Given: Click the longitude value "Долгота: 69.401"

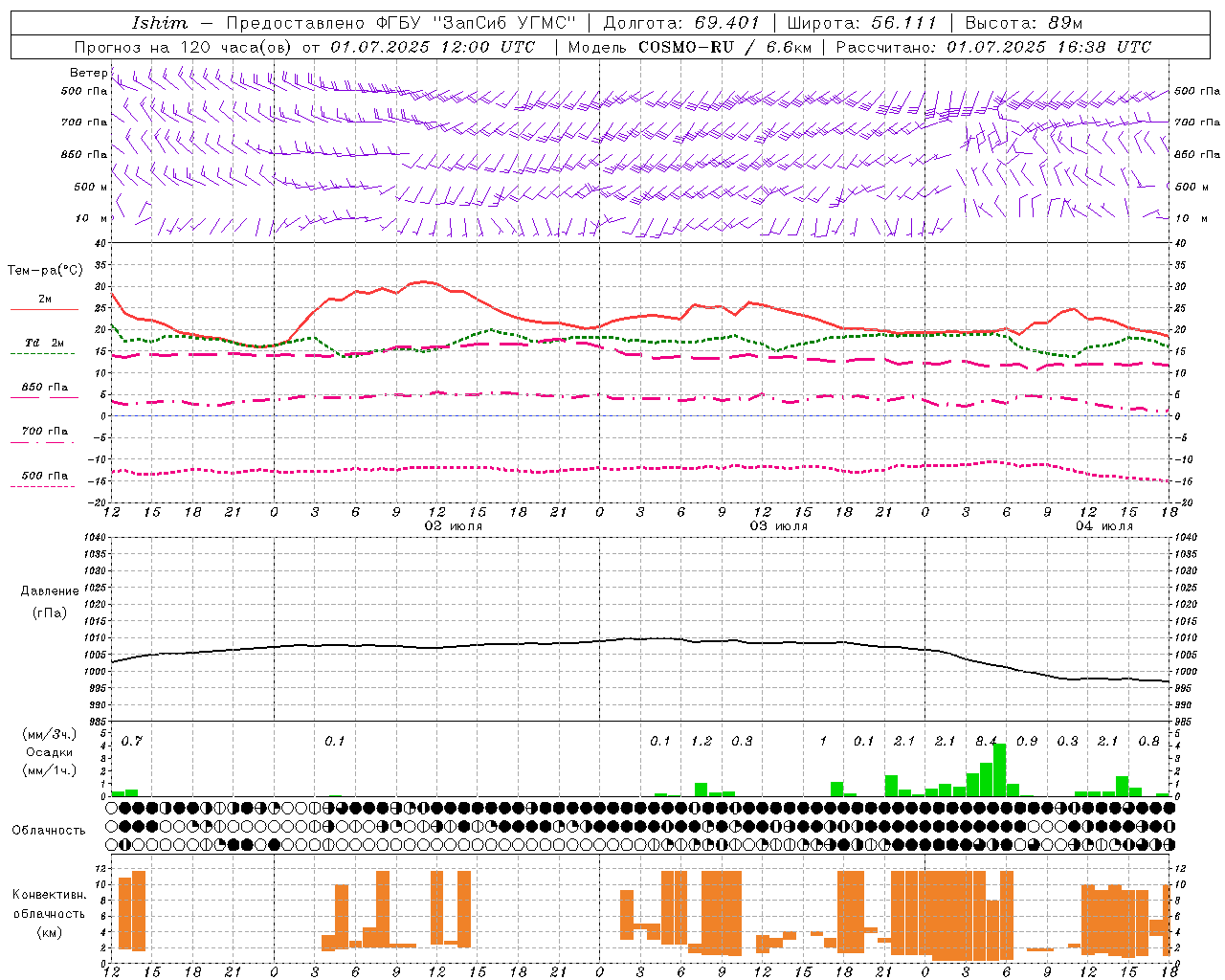Looking at the screenshot, I should pyautogui.click(x=681, y=23).
